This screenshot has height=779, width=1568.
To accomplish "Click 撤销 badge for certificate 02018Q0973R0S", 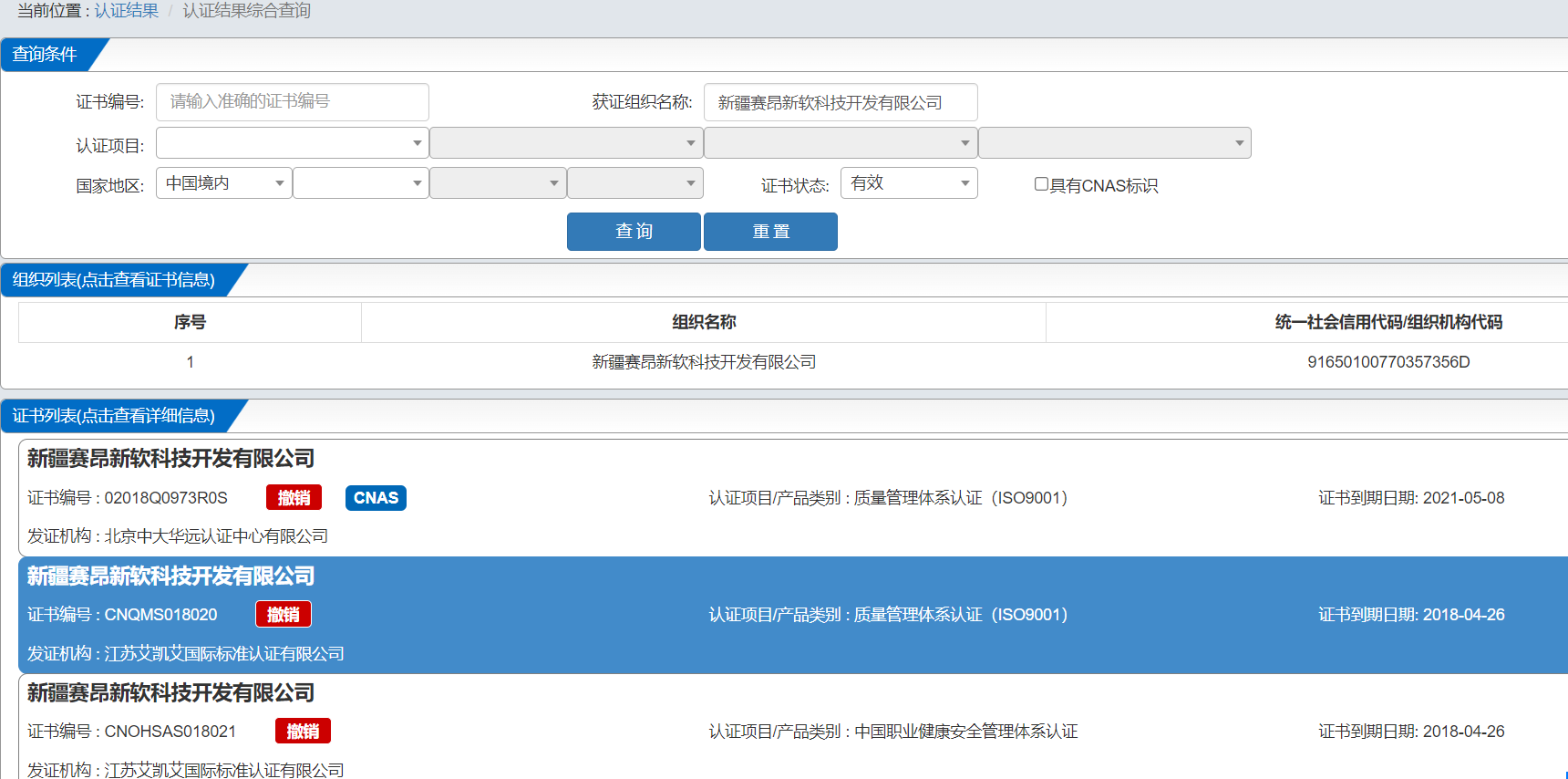I will [x=294, y=497].
